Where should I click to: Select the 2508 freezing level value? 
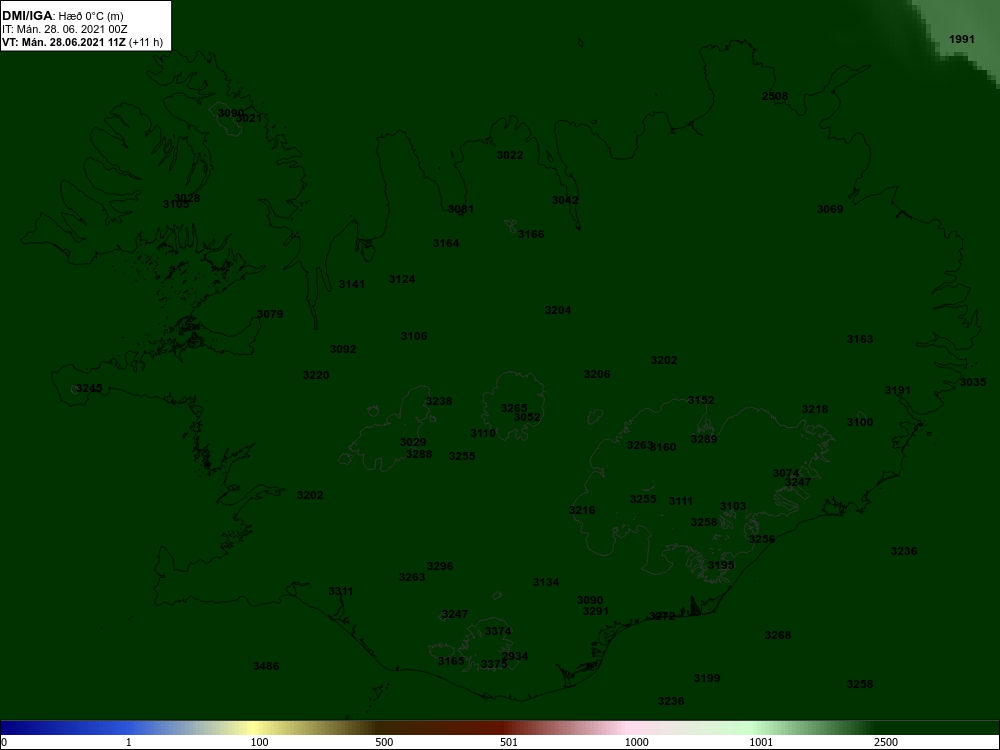pyautogui.click(x=775, y=96)
